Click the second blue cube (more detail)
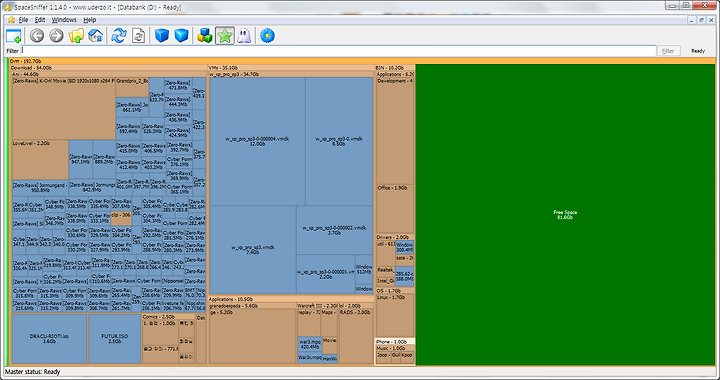The image size is (720, 380). pos(181,36)
